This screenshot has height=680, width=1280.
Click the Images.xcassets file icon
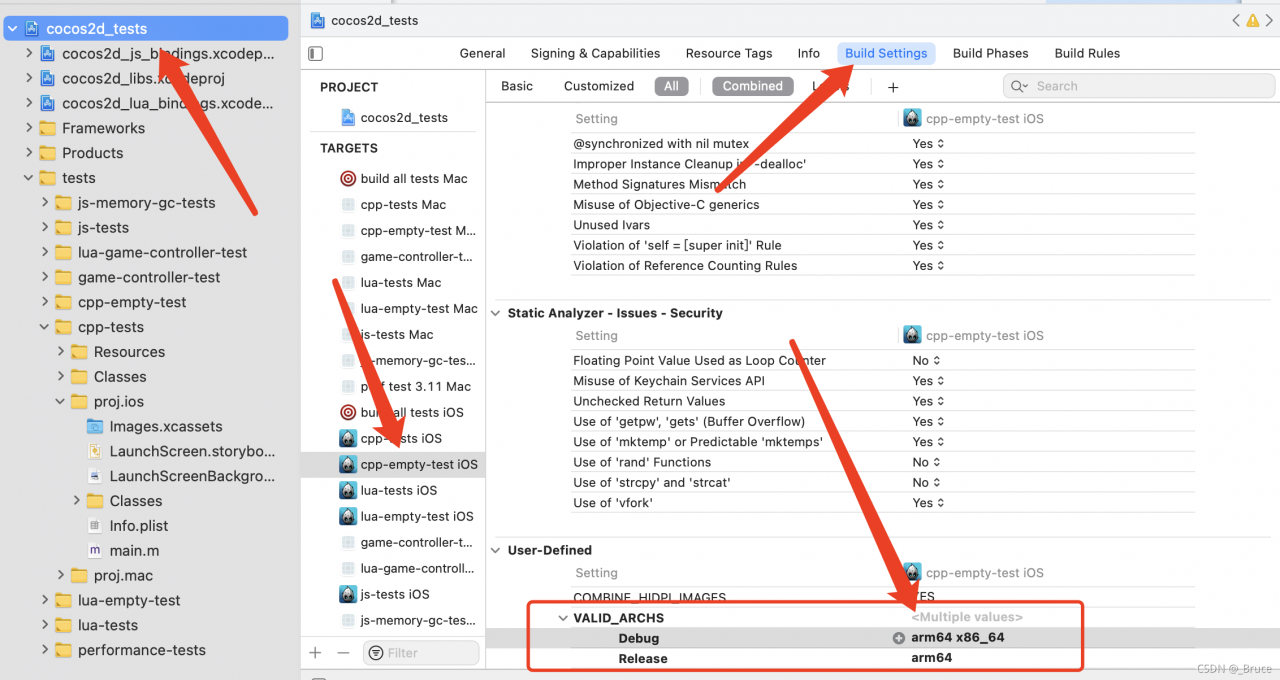tap(95, 427)
